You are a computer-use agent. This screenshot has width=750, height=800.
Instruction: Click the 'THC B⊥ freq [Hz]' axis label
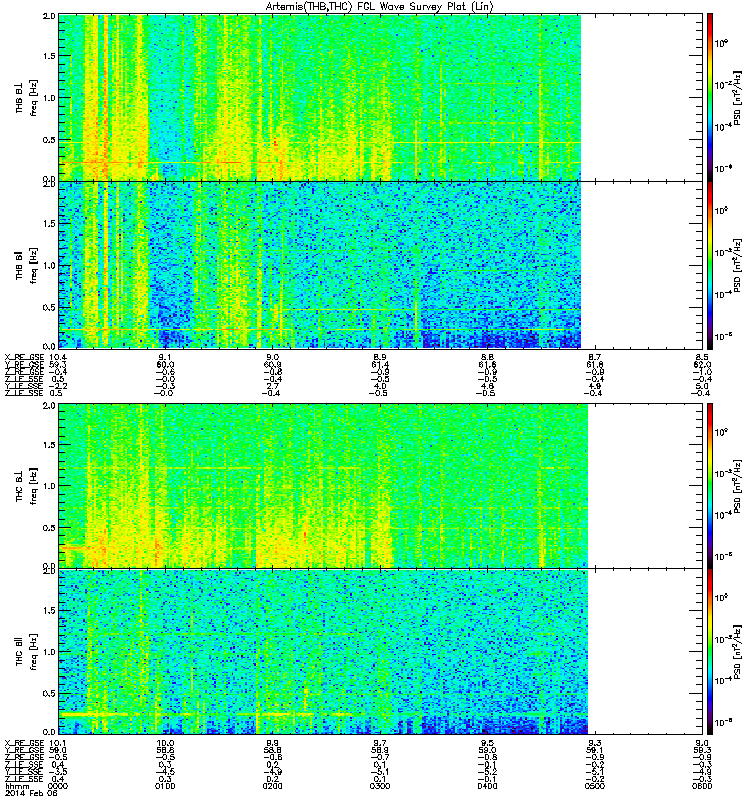(x=26, y=486)
